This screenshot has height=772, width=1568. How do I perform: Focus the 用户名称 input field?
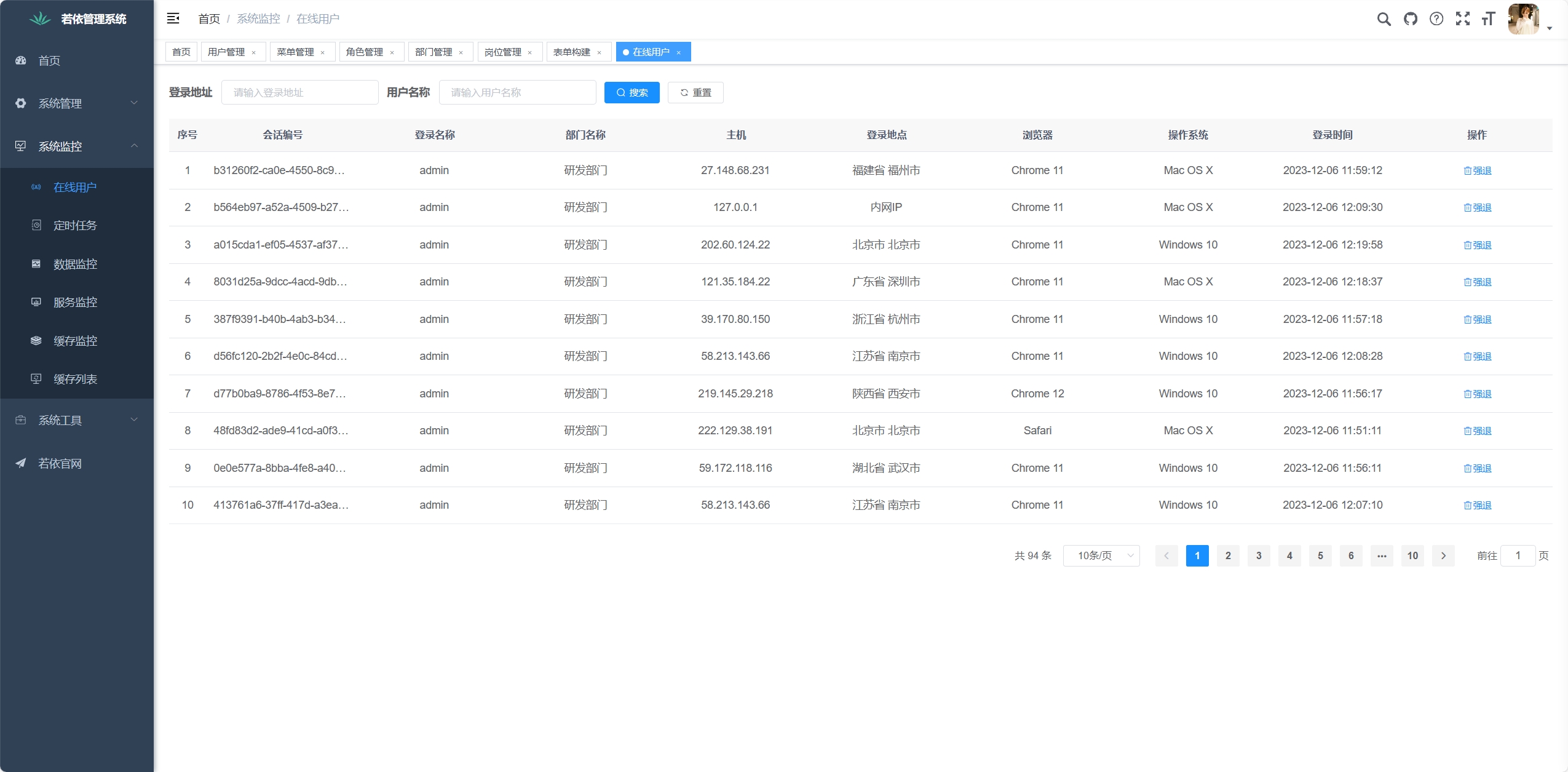pyautogui.click(x=517, y=92)
